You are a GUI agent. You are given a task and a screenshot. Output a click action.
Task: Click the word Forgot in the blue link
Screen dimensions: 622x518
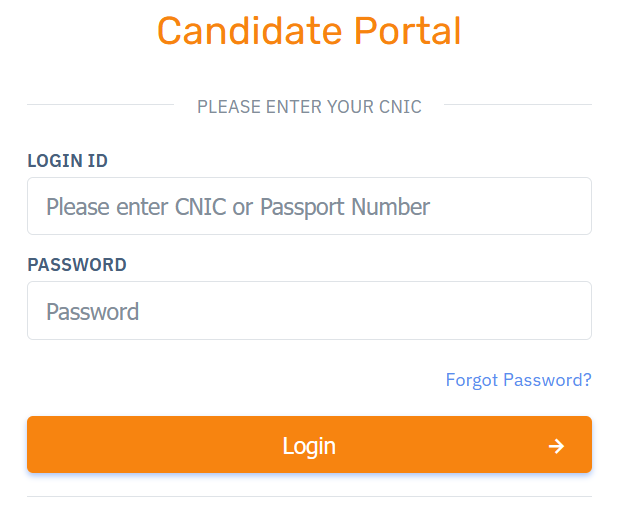(x=472, y=380)
